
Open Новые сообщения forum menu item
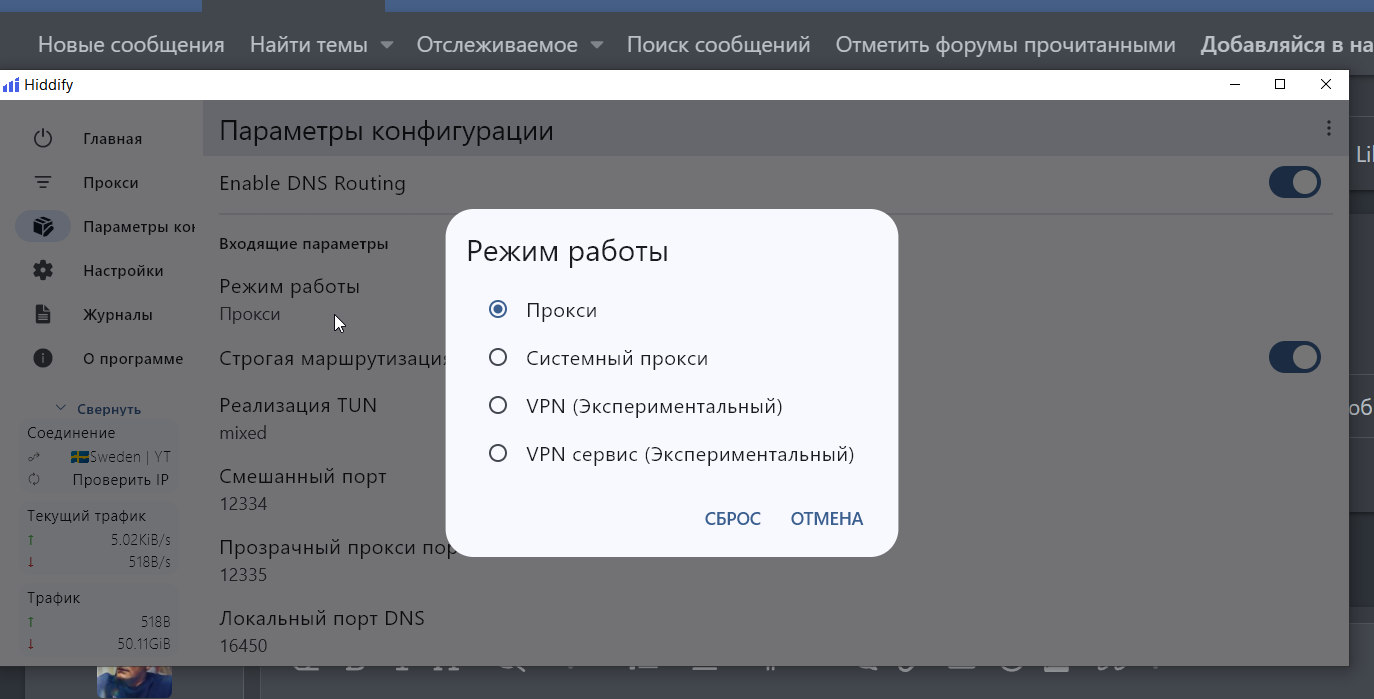131,45
